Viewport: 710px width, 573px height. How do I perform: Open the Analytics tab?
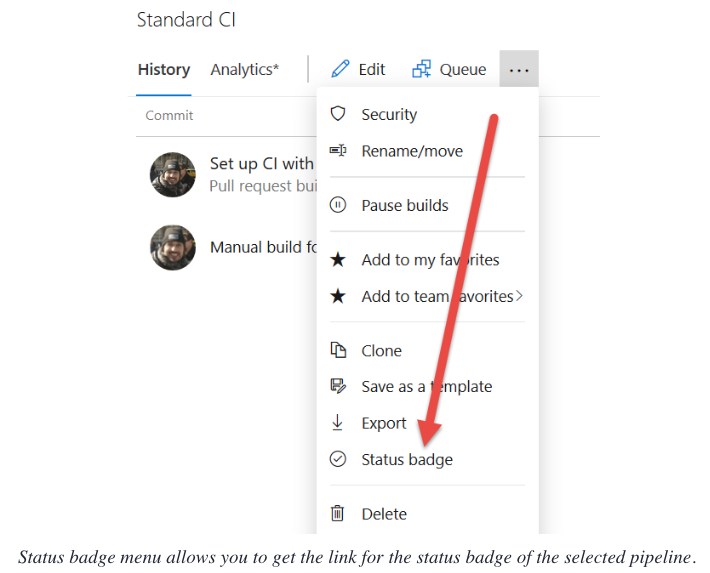click(x=245, y=70)
